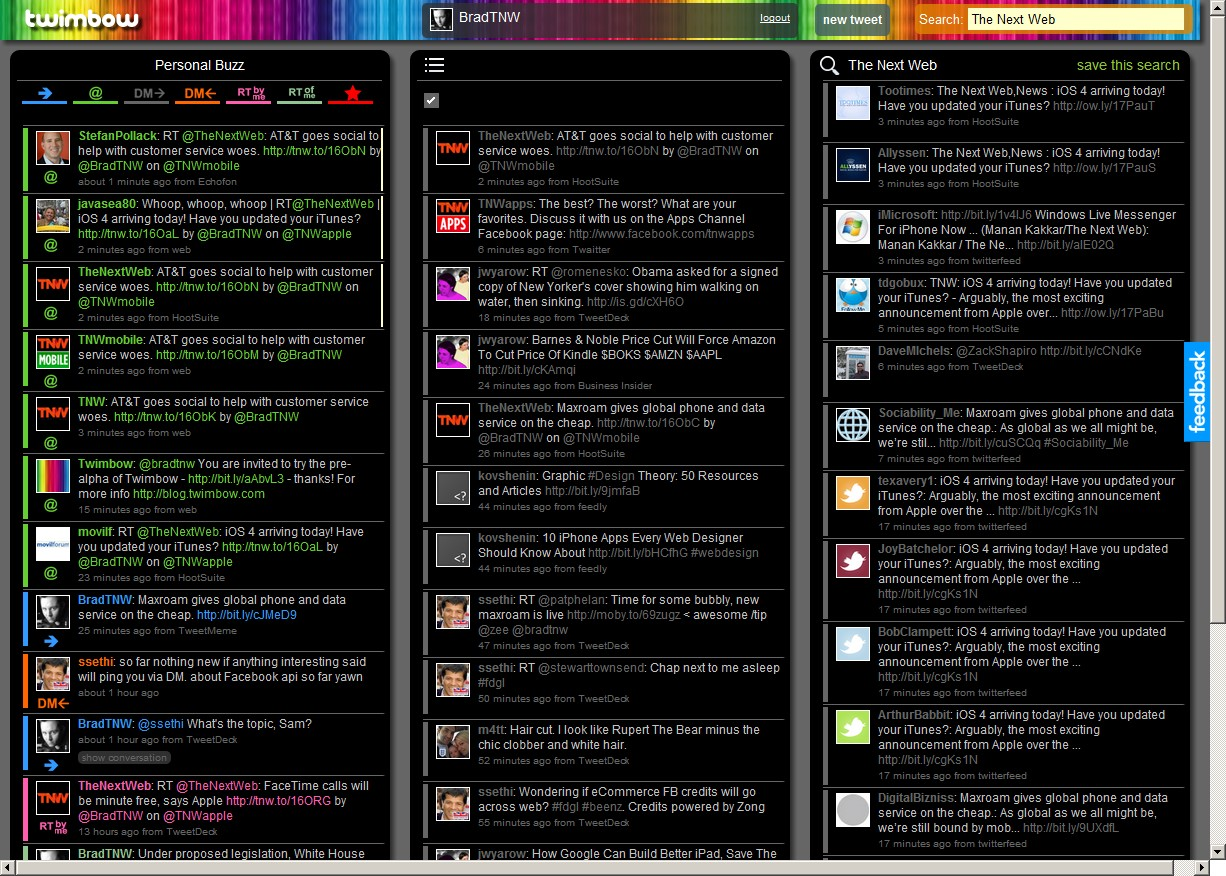Click 'save this search' link
The image size is (1226, 876).
[1128, 65]
